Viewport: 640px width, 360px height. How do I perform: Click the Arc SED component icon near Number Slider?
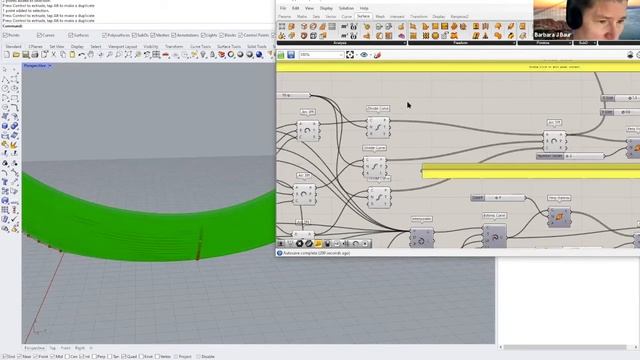click(x=554, y=142)
